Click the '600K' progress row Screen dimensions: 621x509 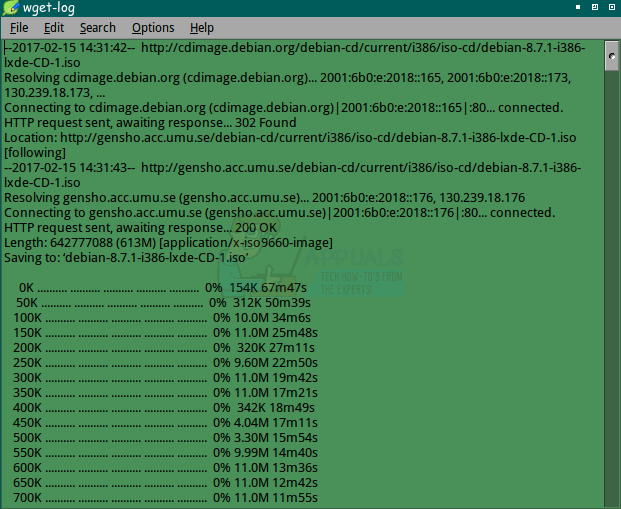tap(165, 468)
